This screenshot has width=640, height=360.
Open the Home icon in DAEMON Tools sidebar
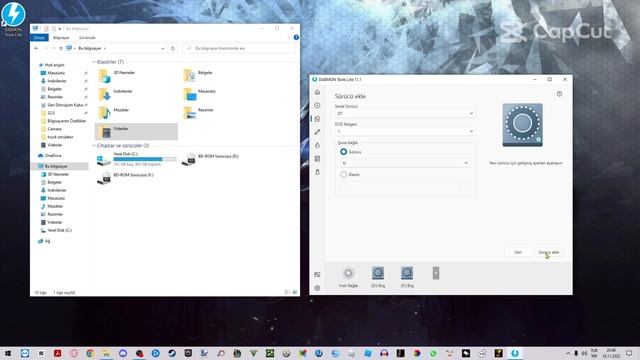point(317,92)
